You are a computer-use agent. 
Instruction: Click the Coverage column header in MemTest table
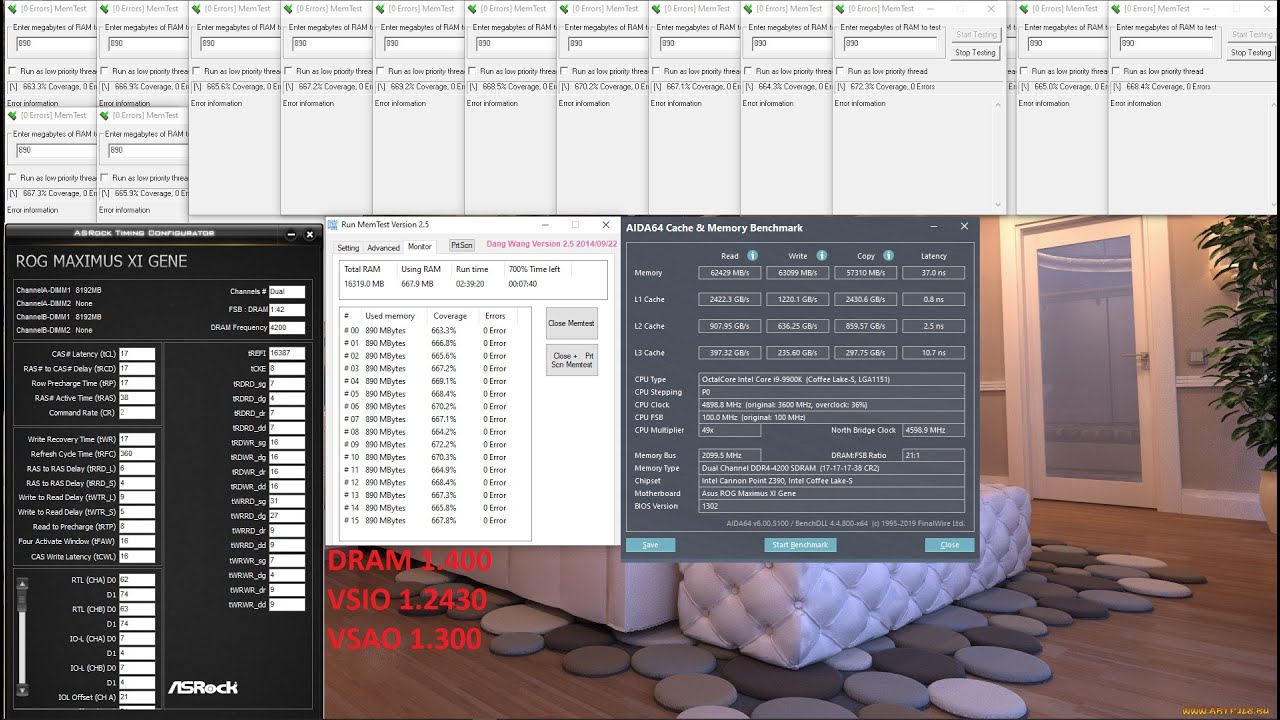[450, 316]
